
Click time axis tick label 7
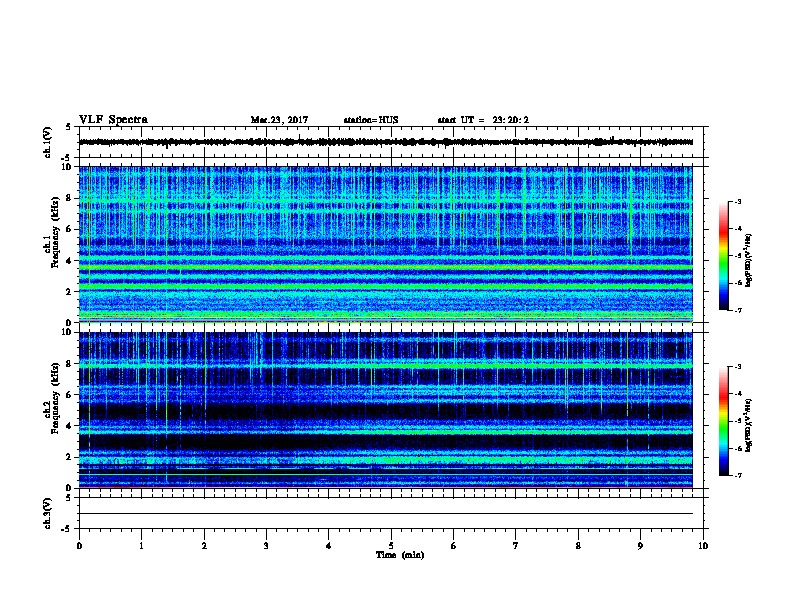(x=516, y=546)
